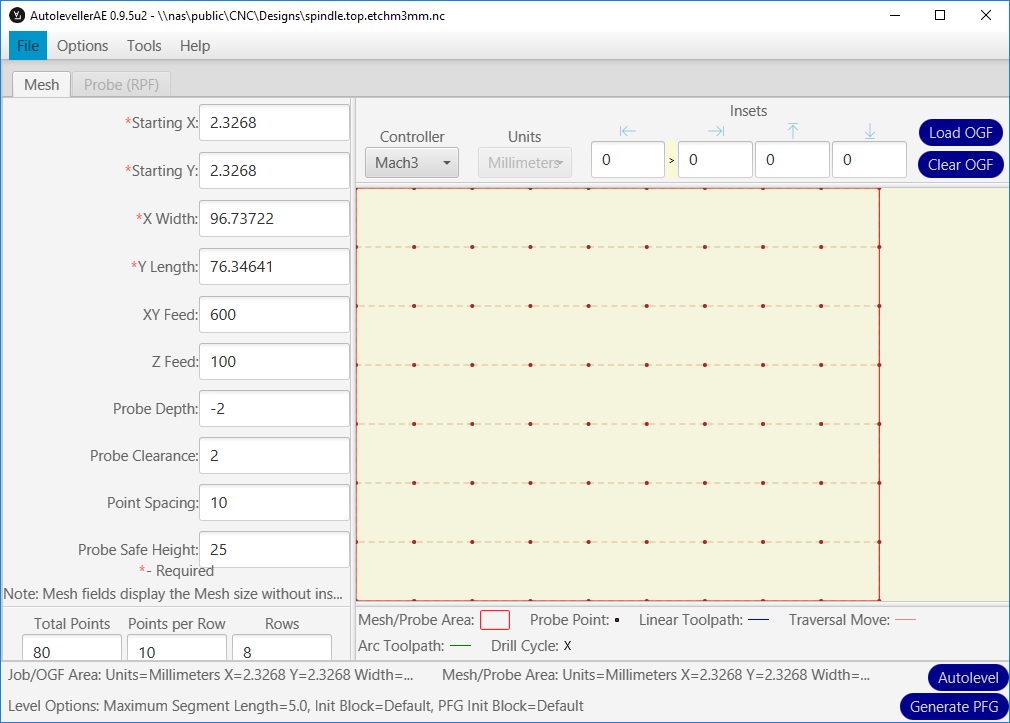Screen dimensions: 1010x723
Task: Click the bottom inset arrow icon
Action: tap(870, 131)
